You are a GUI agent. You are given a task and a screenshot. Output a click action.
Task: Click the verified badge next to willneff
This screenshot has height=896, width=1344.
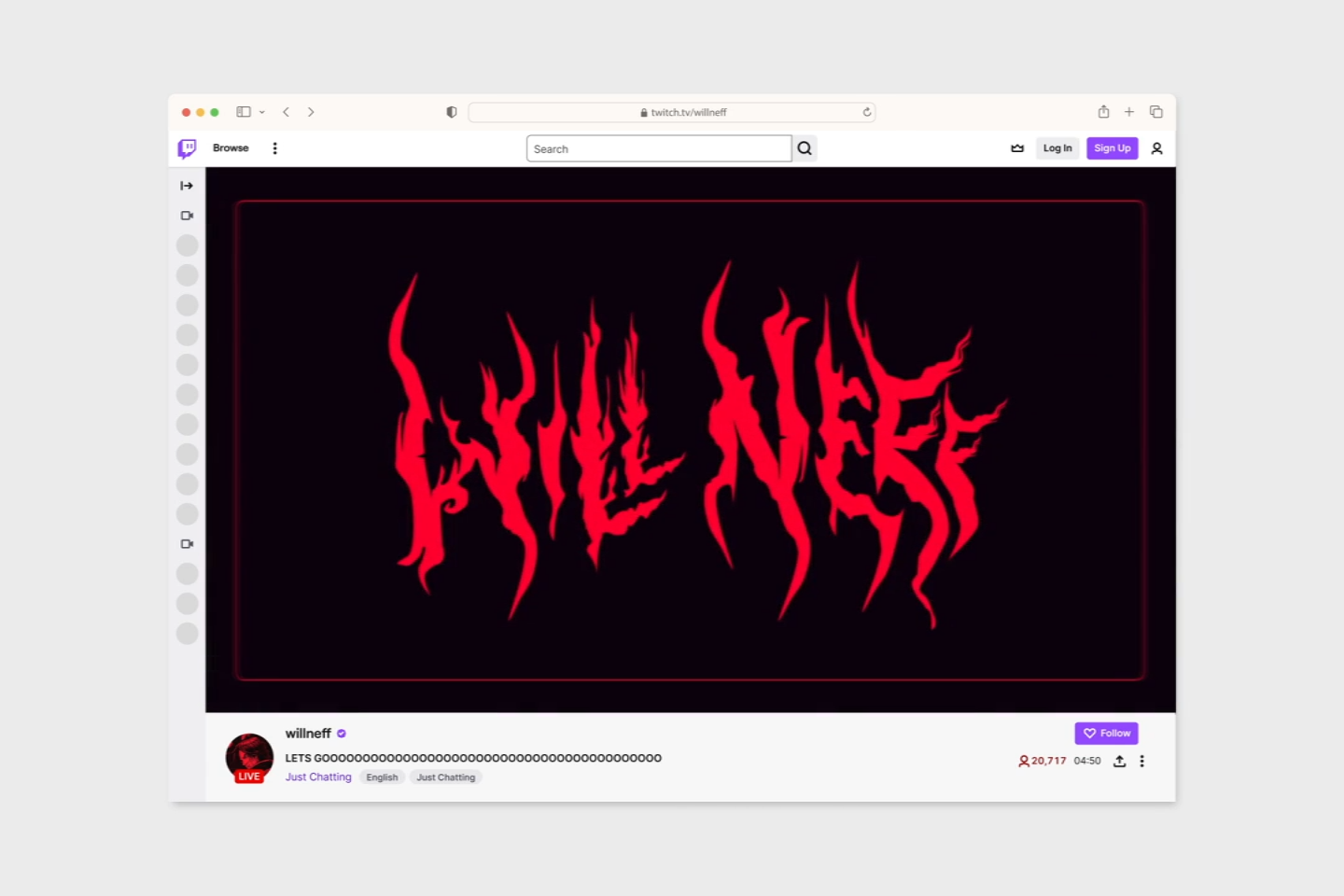click(x=342, y=734)
